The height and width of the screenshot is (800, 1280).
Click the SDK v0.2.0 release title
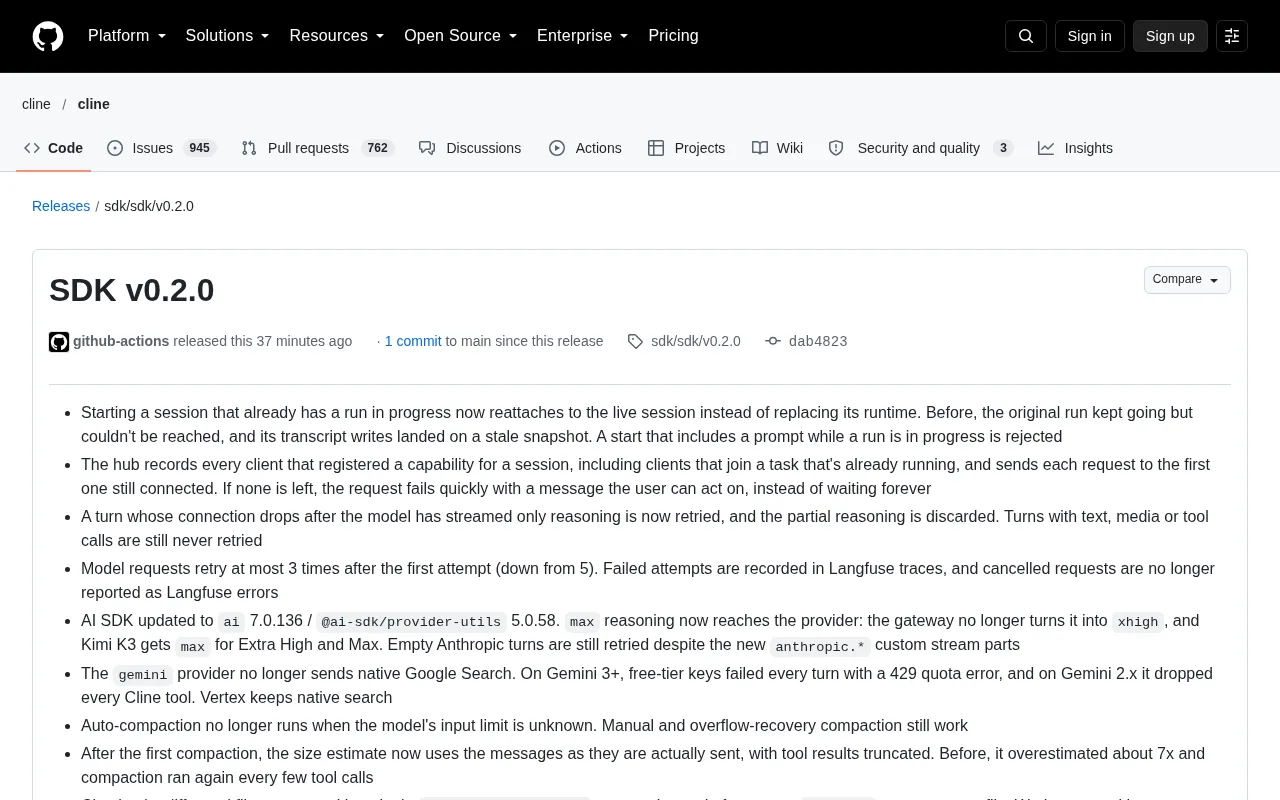point(132,290)
